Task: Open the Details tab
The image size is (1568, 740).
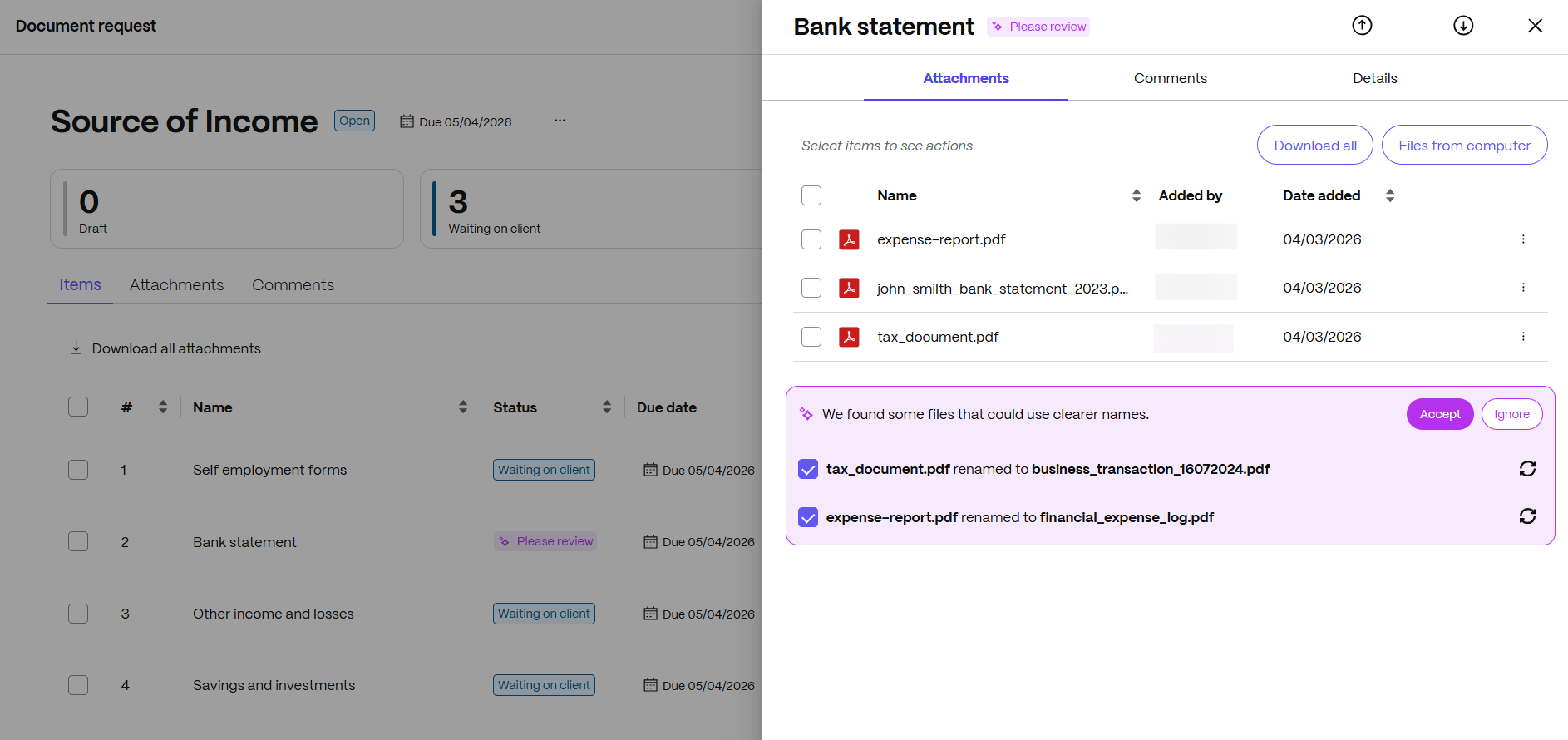Action: pos(1374,78)
